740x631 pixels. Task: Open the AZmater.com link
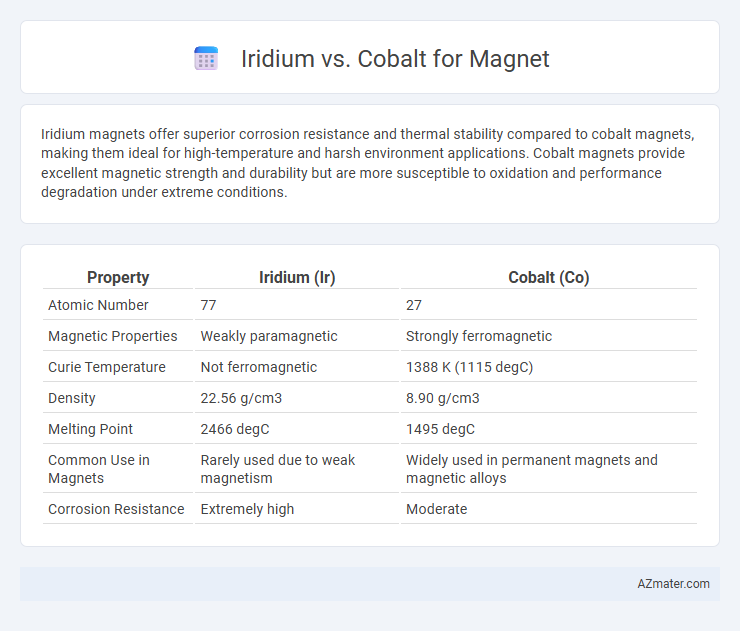673,584
